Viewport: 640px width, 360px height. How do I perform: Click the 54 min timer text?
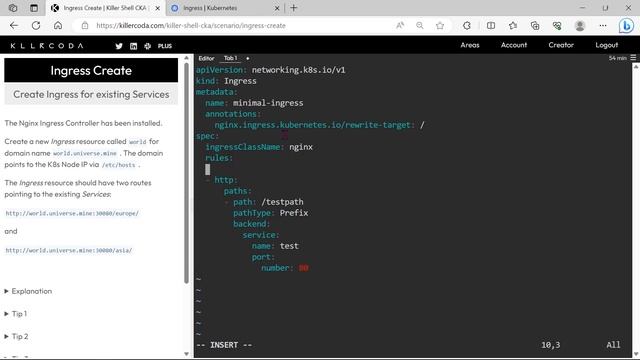point(617,58)
